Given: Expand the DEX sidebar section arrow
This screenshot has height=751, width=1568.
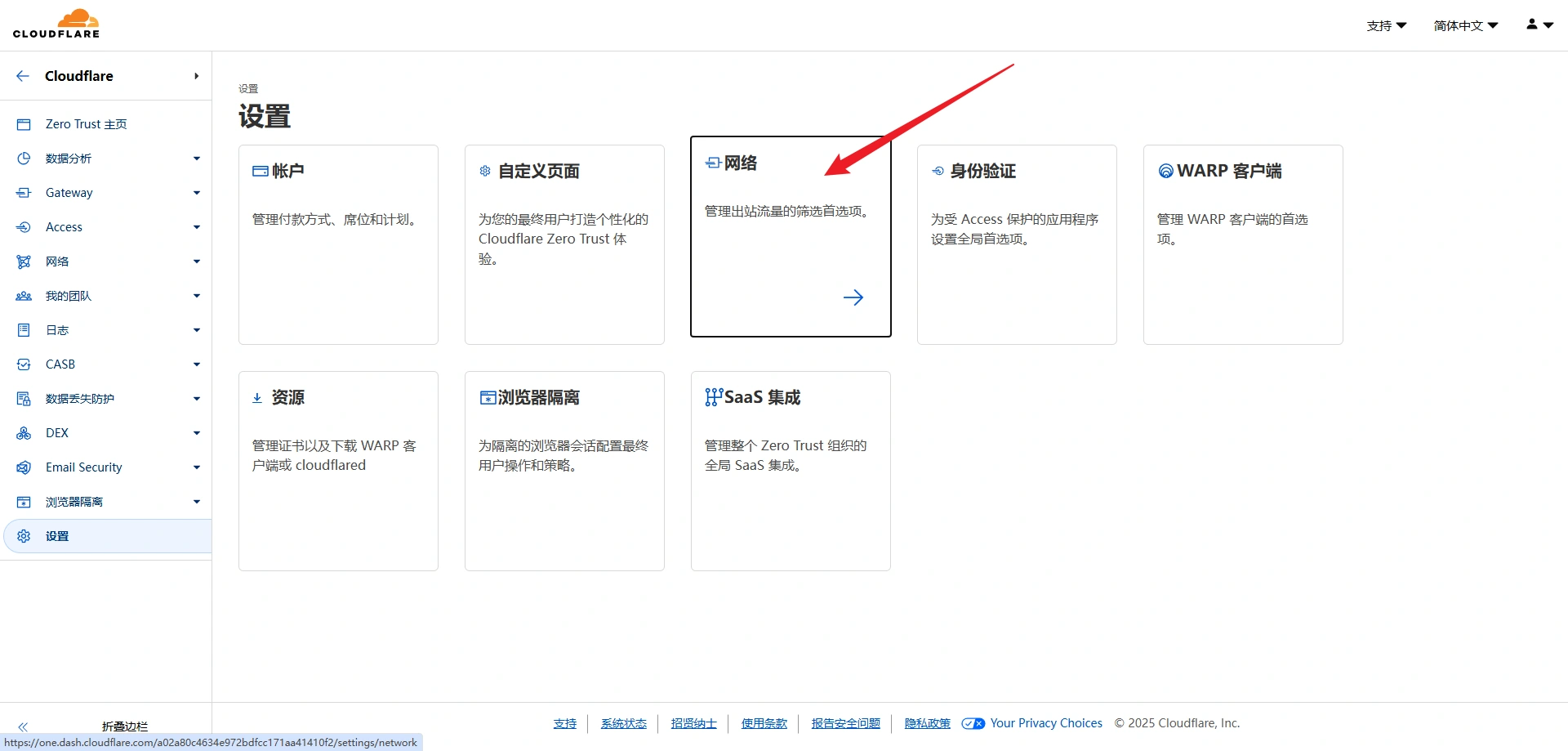Looking at the screenshot, I should click(x=197, y=433).
